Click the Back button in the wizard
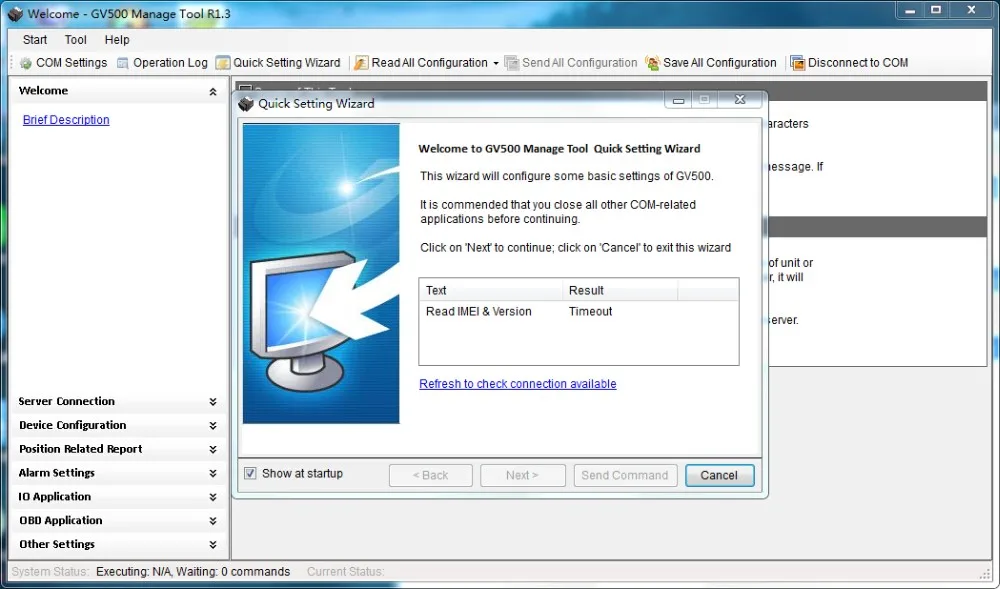The height and width of the screenshot is (589, 1000). tap(430, 476)
